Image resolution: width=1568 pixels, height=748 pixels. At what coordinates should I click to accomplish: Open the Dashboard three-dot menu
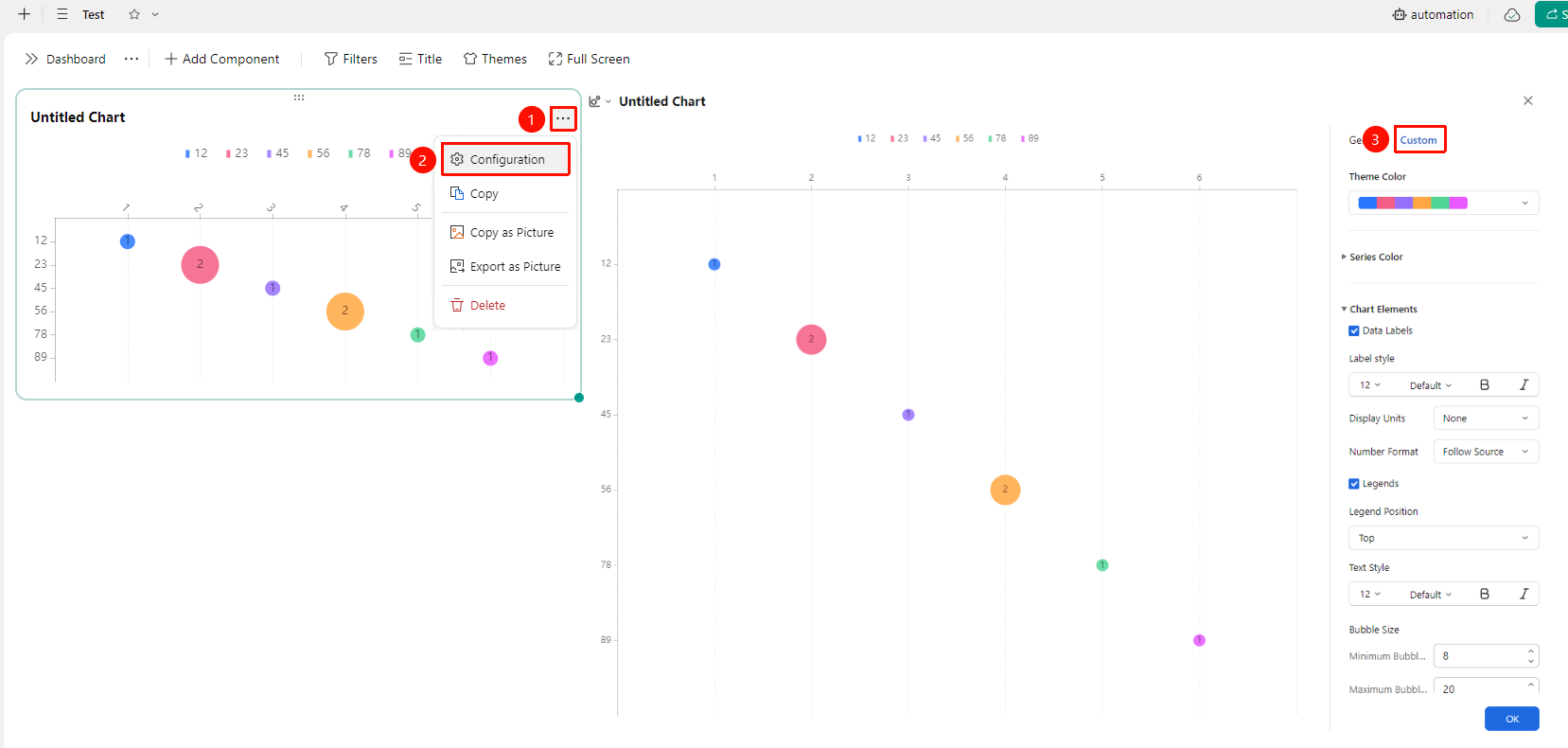click(132, 59)
